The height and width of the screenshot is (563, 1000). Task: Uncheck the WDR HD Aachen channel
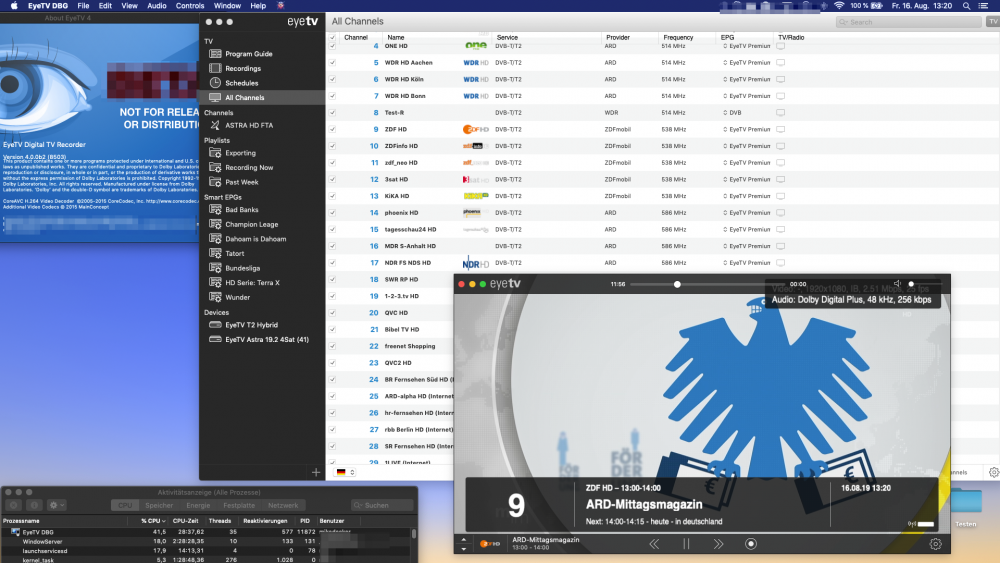pyautogui.click(x=332, y=63)
